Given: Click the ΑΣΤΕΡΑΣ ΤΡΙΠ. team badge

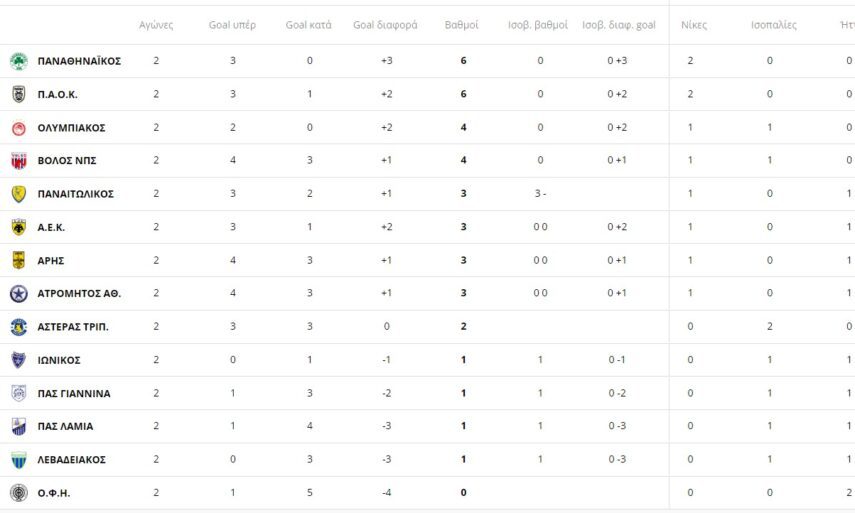Looking at the screenshot, I should pos(18,327).
